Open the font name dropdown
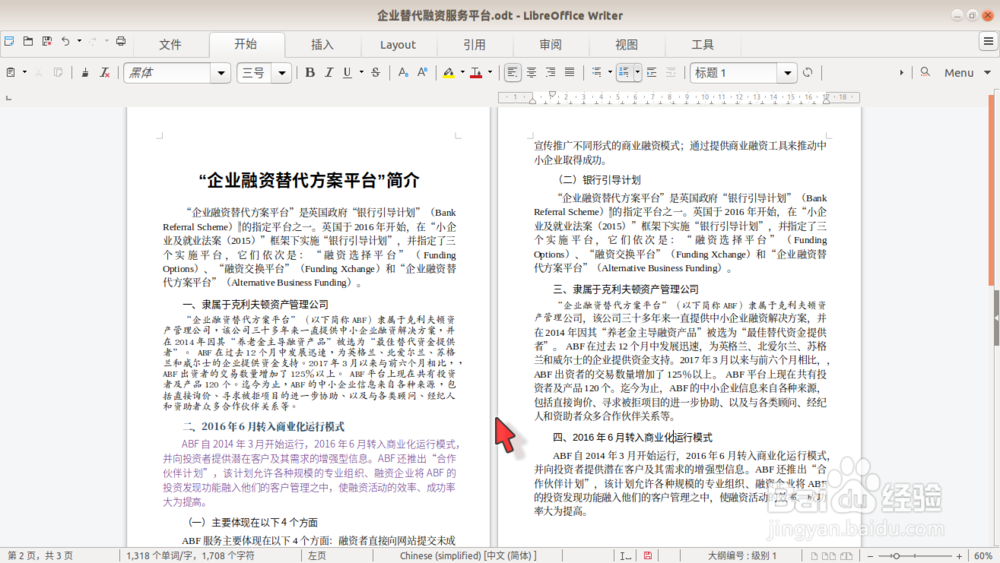The image size is (1000, 563). [x=221, y=73]
